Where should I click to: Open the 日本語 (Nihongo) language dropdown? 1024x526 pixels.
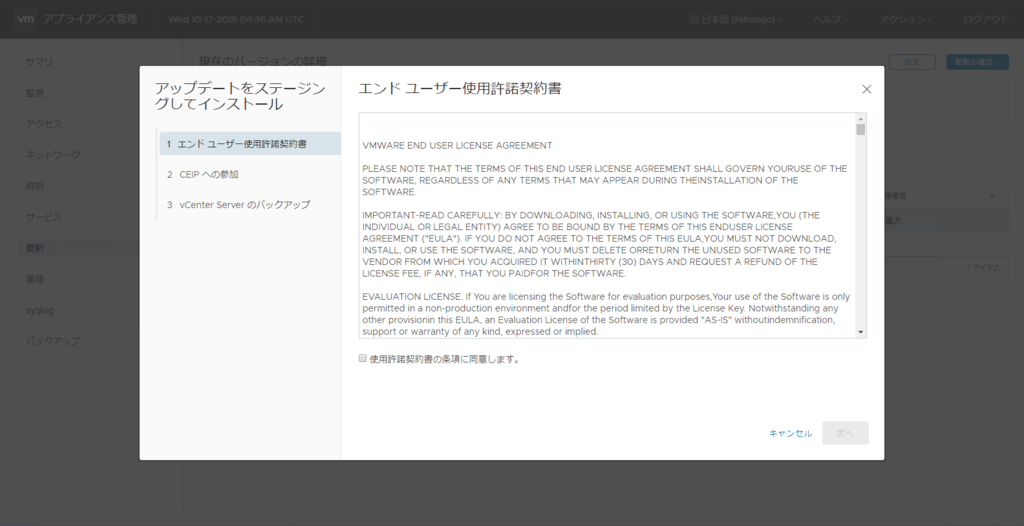tap(735, 20)
